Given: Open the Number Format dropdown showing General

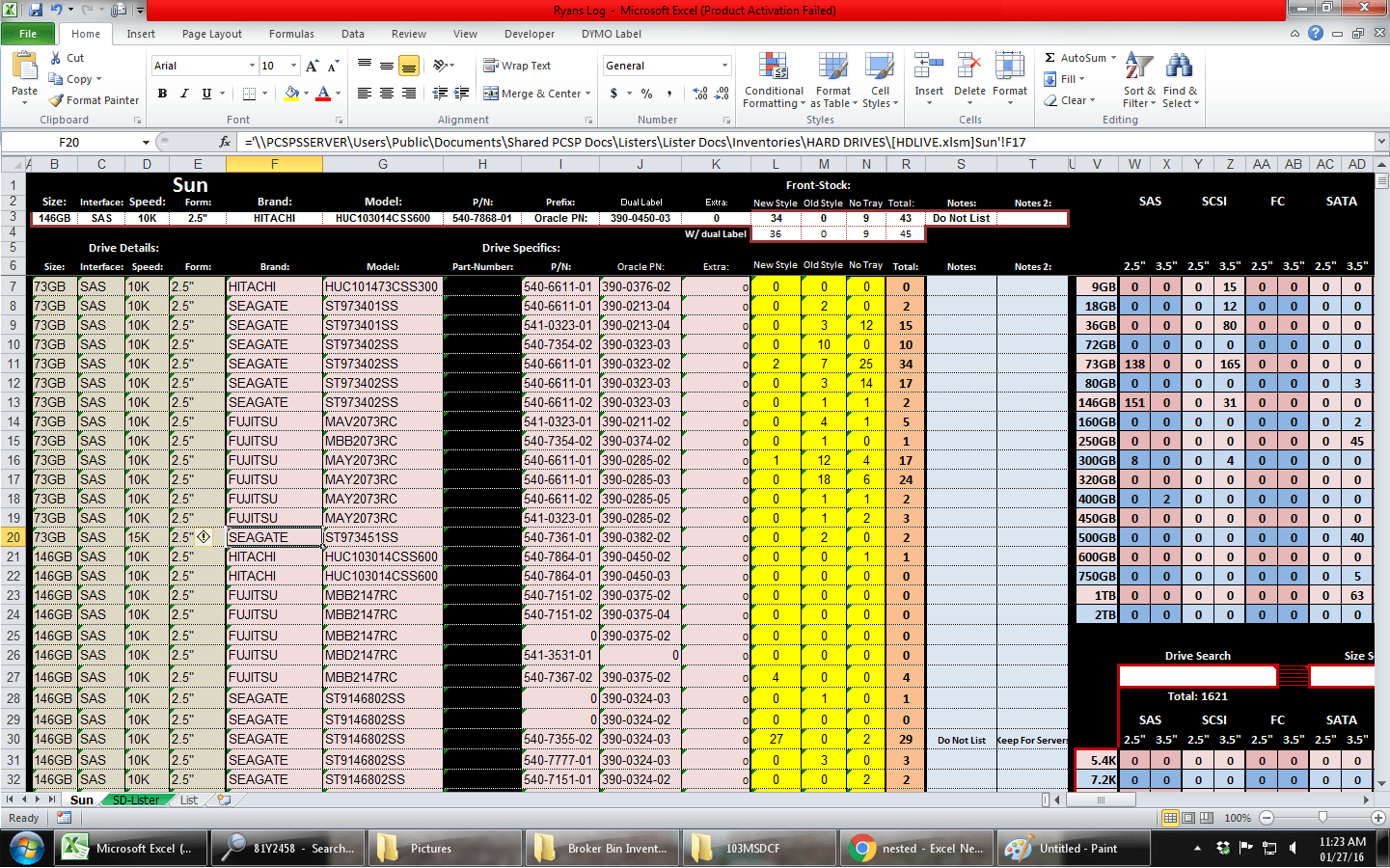Looking at the screenshot, I should coord(666,65).
